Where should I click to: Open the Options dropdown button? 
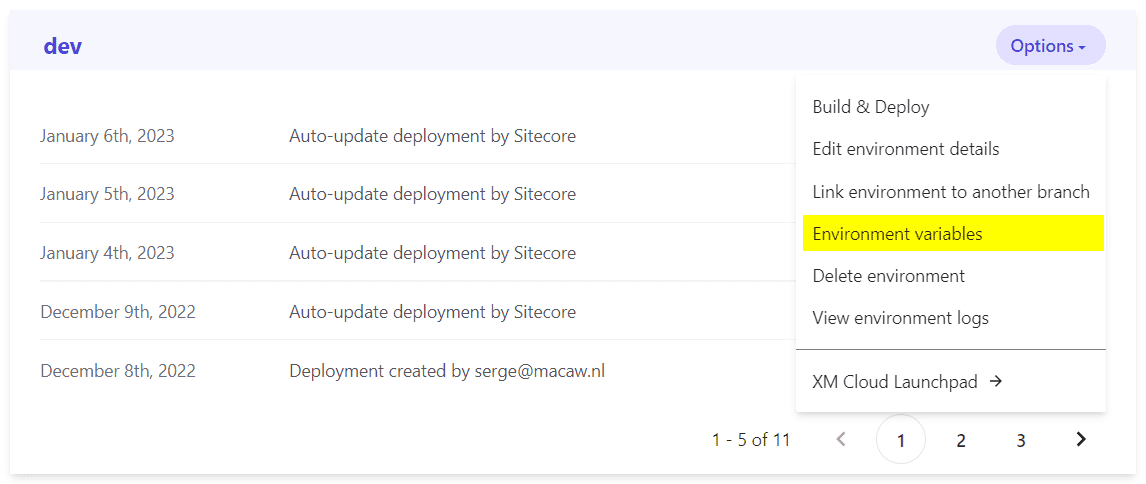1050,46
